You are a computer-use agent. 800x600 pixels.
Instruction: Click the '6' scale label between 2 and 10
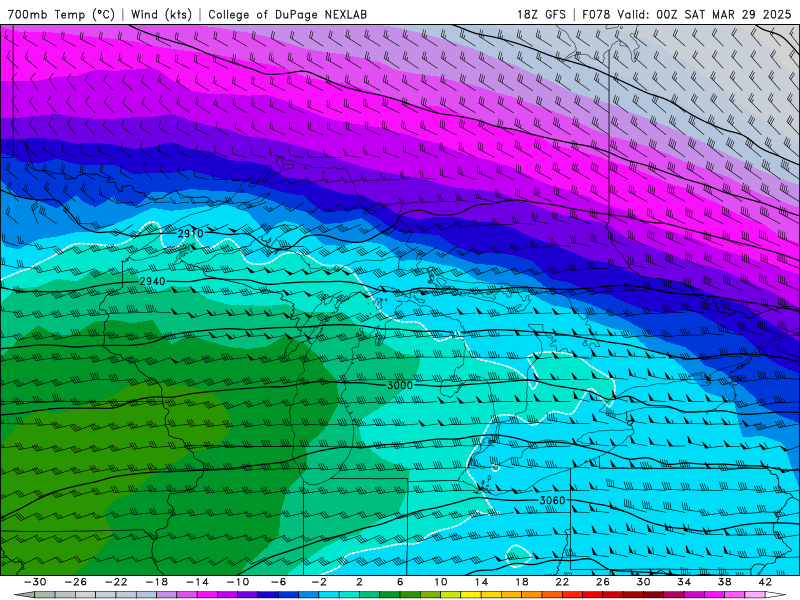click(x=400, y=582)
